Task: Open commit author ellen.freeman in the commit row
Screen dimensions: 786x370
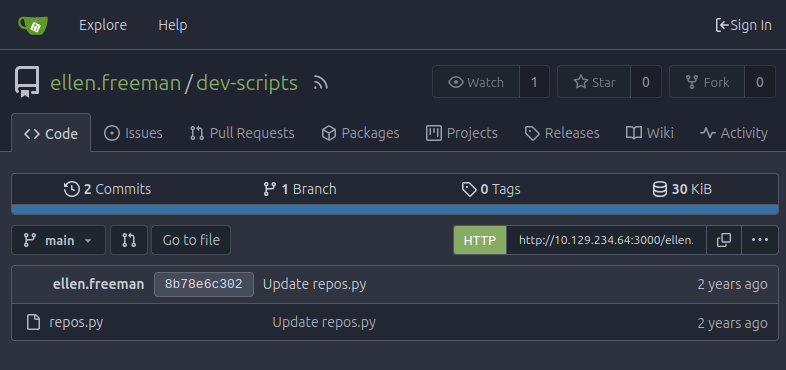Action: [x=98, y=284]
